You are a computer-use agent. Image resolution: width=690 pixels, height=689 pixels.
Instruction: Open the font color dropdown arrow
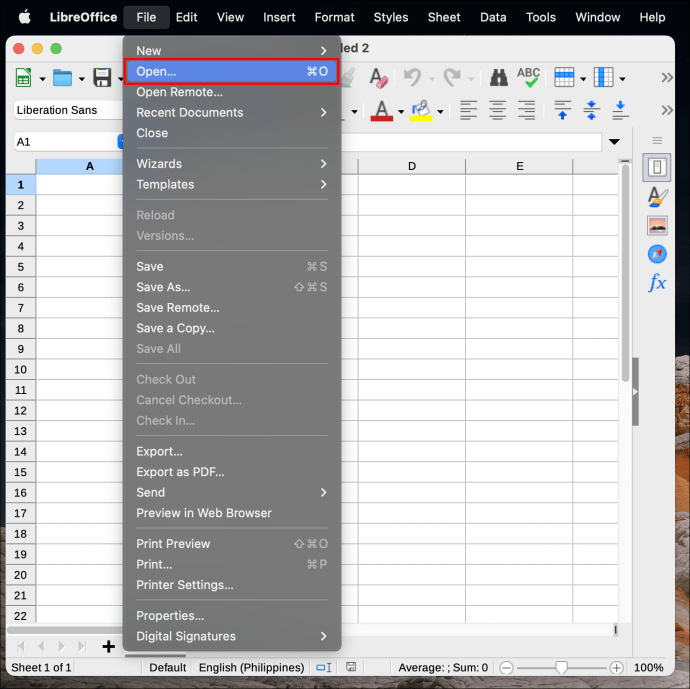click(400, 112)
